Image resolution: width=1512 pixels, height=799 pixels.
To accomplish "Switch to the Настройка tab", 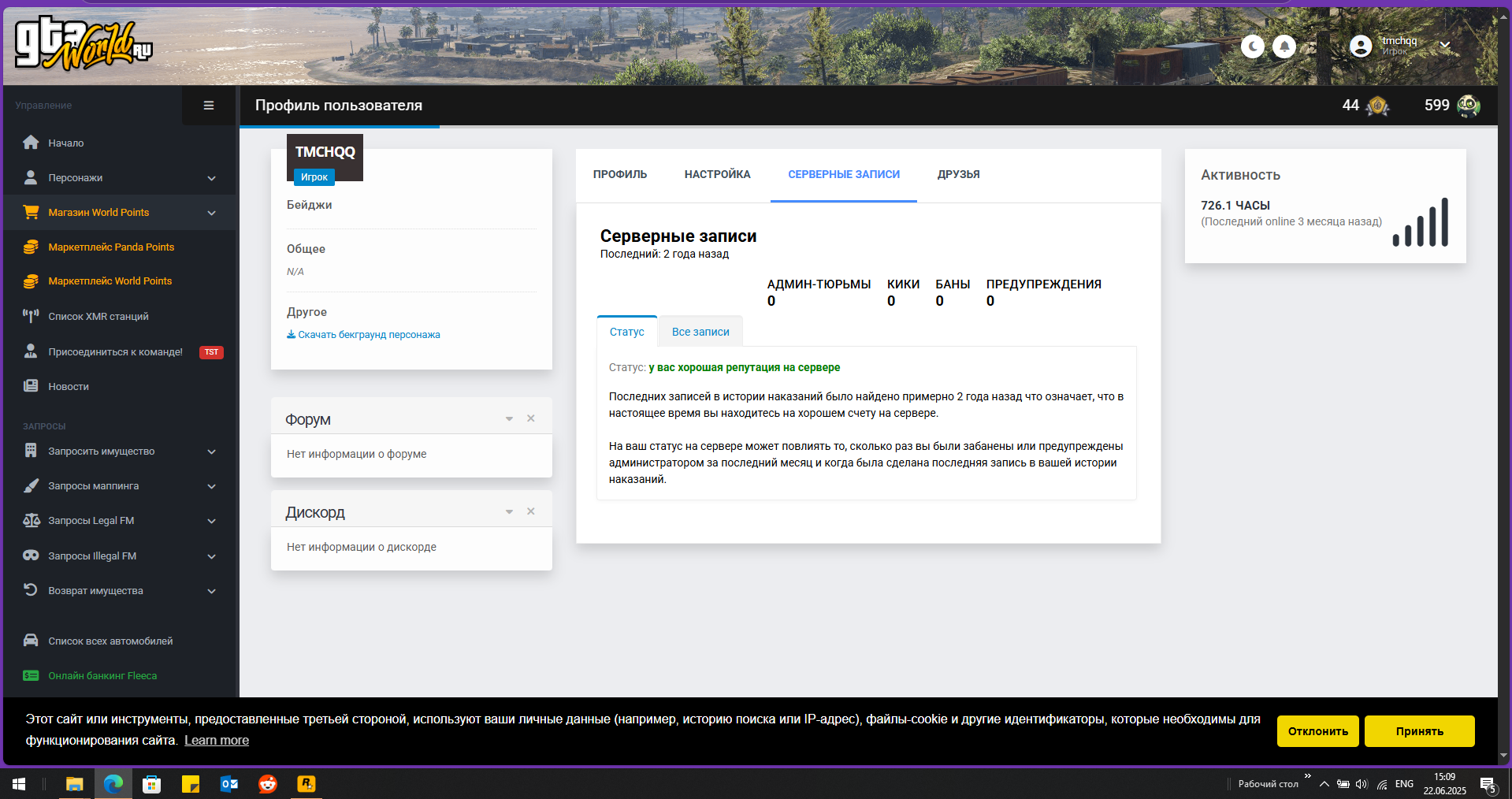I will (717, 174).
